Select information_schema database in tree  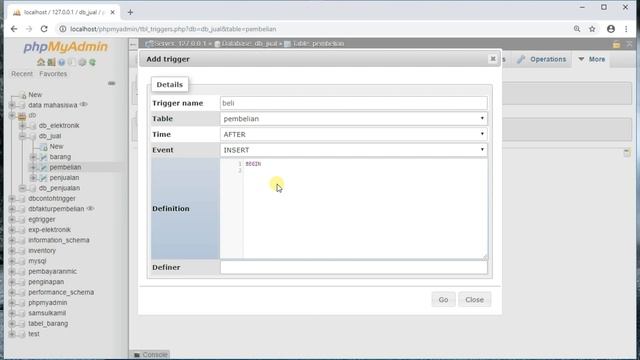tap(59, 240)
